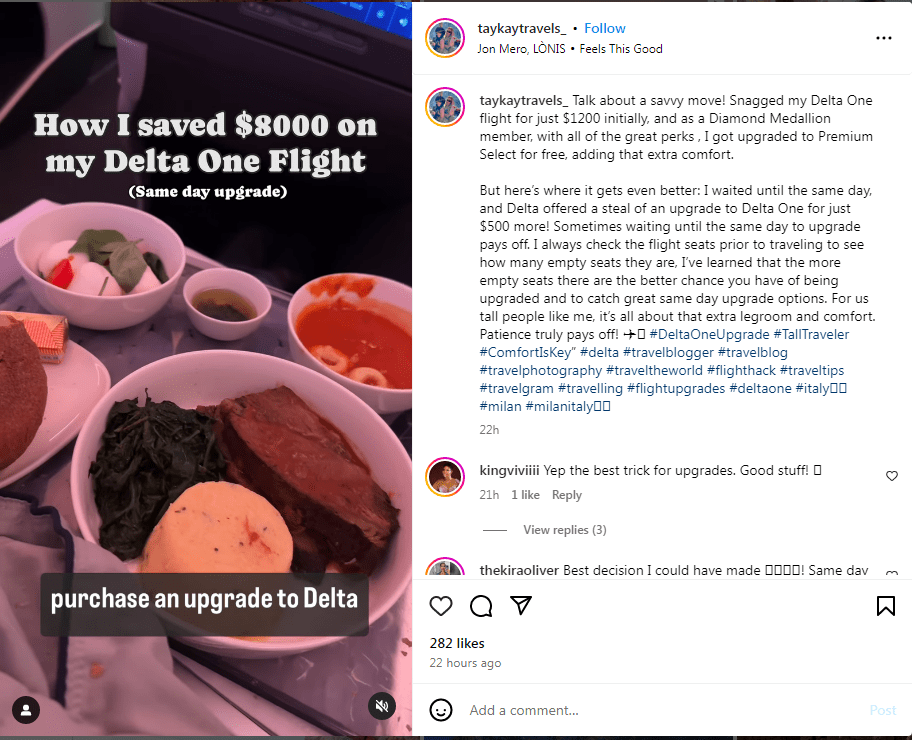Open taykaytravels_ profile picture in header
The image size is (912, 740).
(445, 38)
